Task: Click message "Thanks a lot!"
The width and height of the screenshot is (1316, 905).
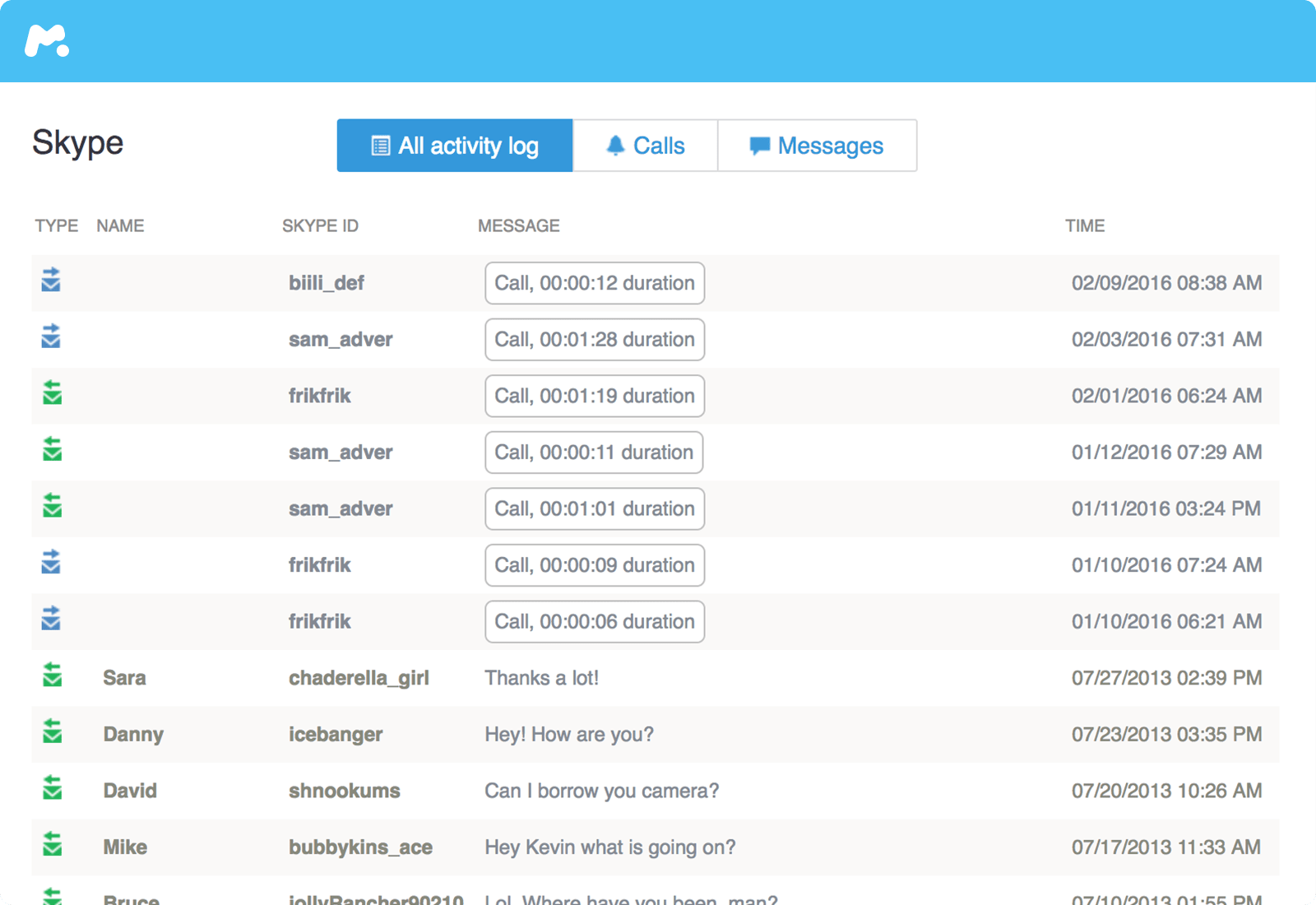Action: click(x=541, y=678)
